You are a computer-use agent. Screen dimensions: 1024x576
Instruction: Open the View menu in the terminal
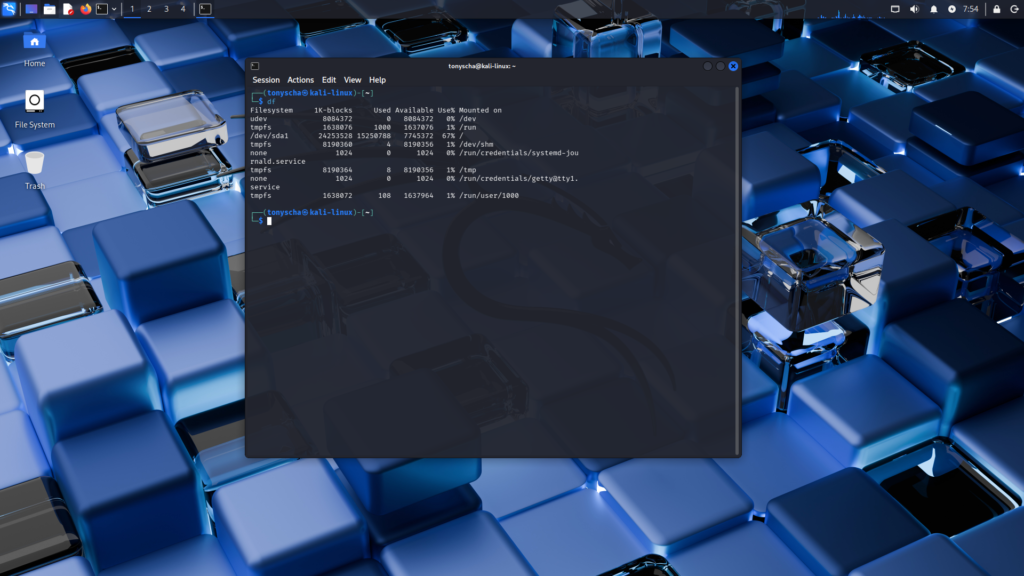[x=353, y=80]
